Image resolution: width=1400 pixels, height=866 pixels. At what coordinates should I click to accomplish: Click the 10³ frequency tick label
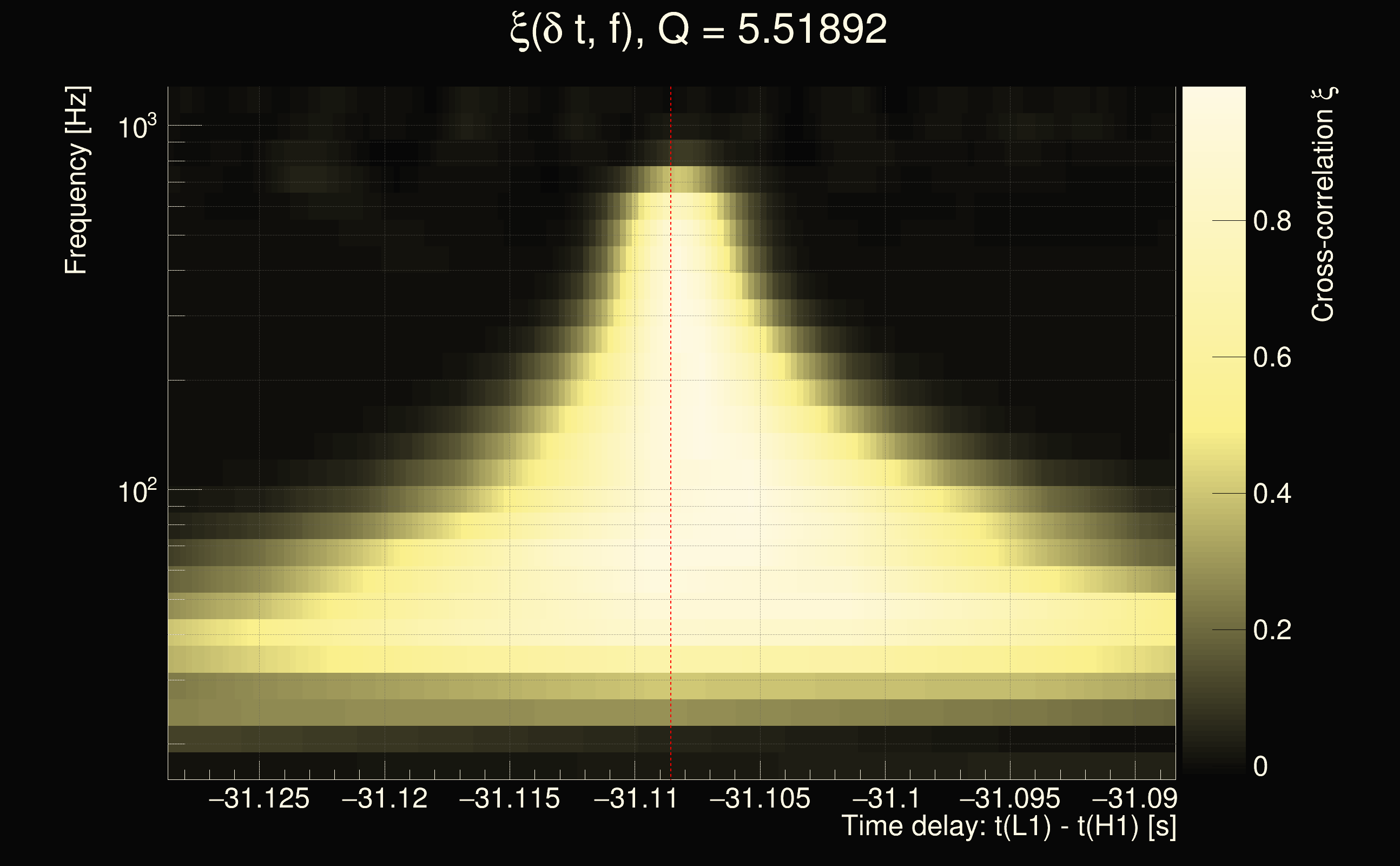point(136,127)
